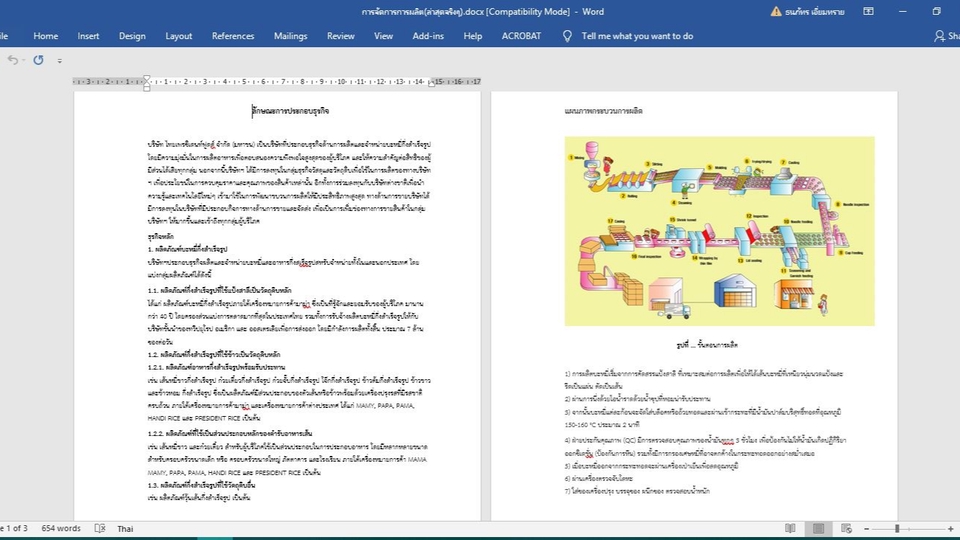
Task: Click the Repeat/Redo circular arrow icon
Action: (39, 60)
